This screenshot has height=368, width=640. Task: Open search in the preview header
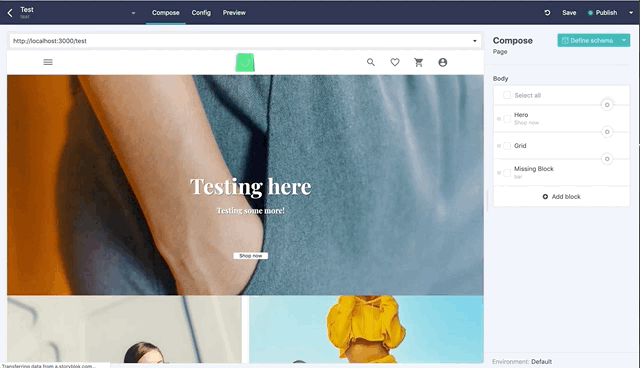[x=371, y=62]
